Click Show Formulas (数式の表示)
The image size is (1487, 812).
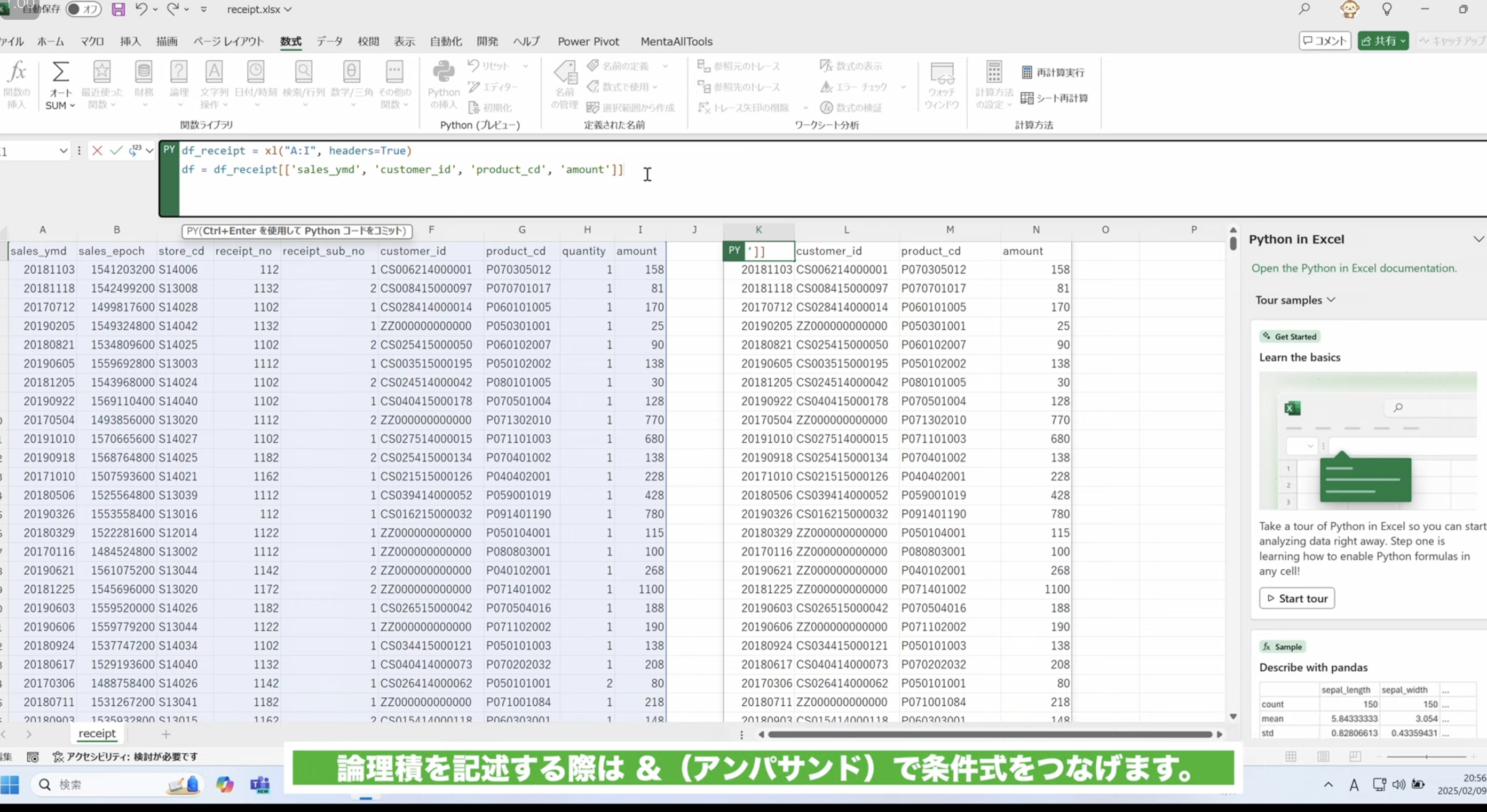click(x=851, y=66)
